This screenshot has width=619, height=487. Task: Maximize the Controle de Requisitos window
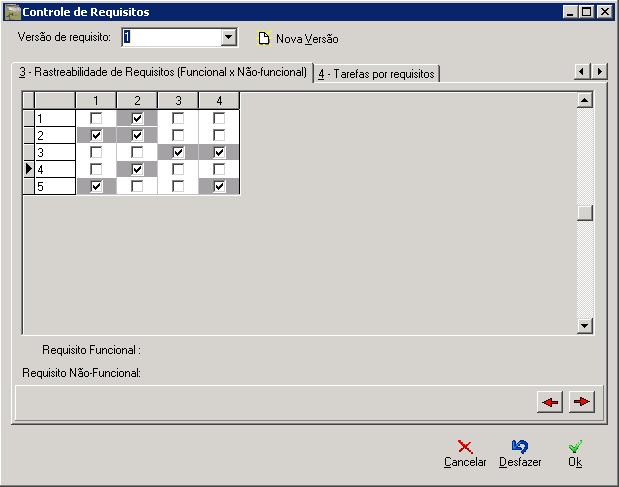587,12
